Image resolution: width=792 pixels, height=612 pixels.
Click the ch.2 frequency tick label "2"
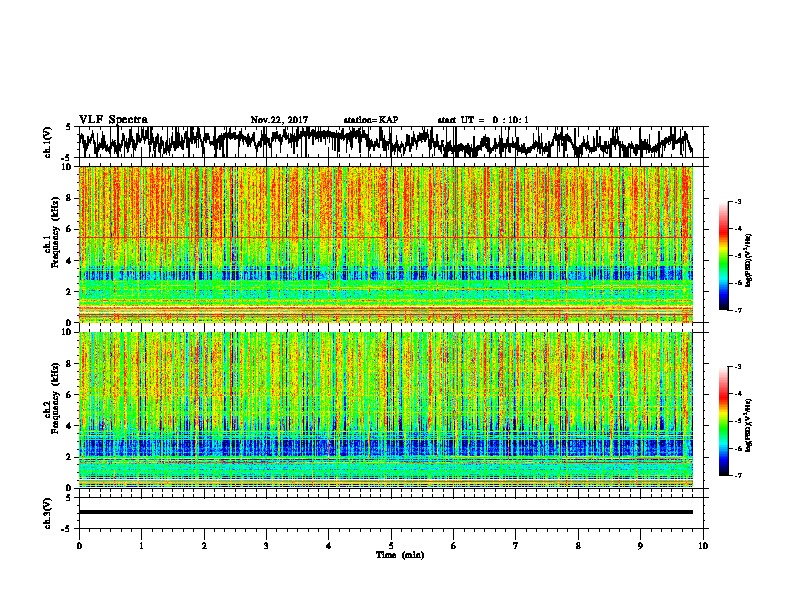70,457
